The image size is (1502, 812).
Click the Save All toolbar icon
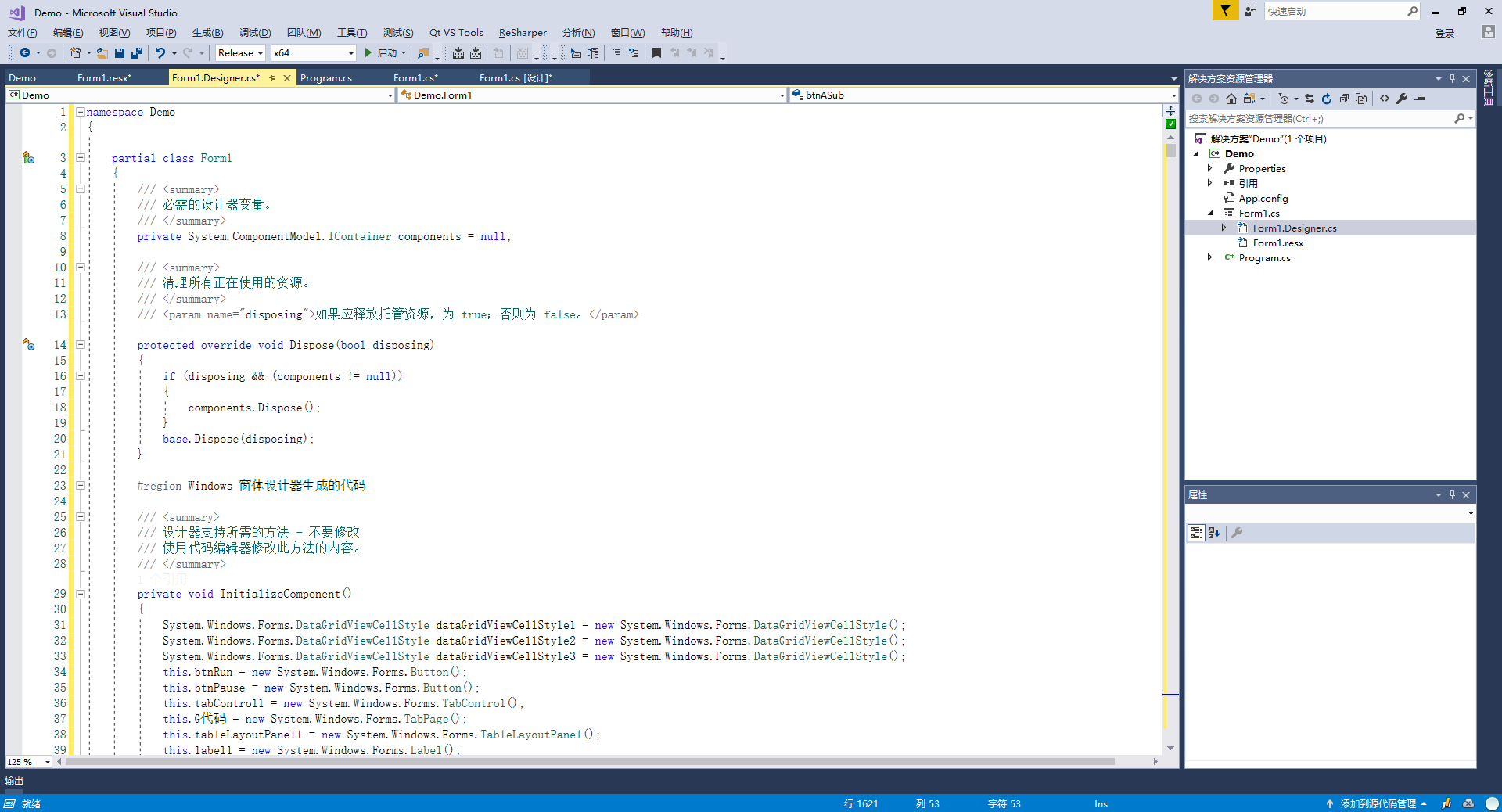coord(137,53)
